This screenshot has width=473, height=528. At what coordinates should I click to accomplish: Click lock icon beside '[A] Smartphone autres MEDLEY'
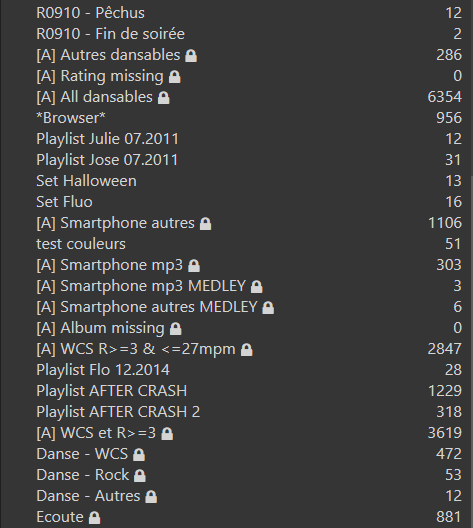click(268, 308)
